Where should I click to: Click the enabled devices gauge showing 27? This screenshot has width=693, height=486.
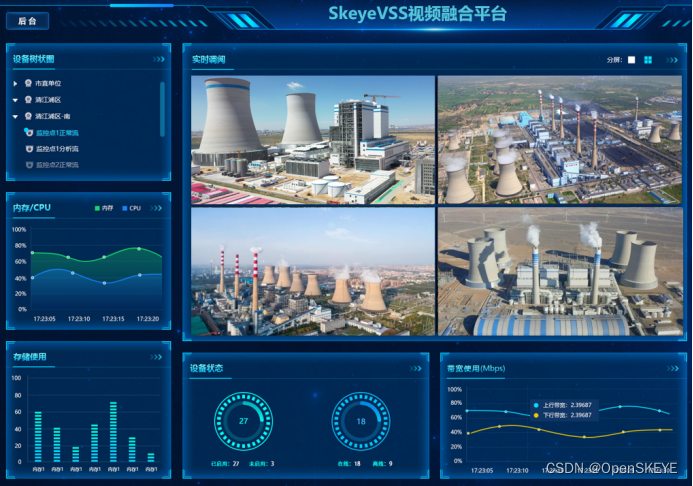point(244,421)
